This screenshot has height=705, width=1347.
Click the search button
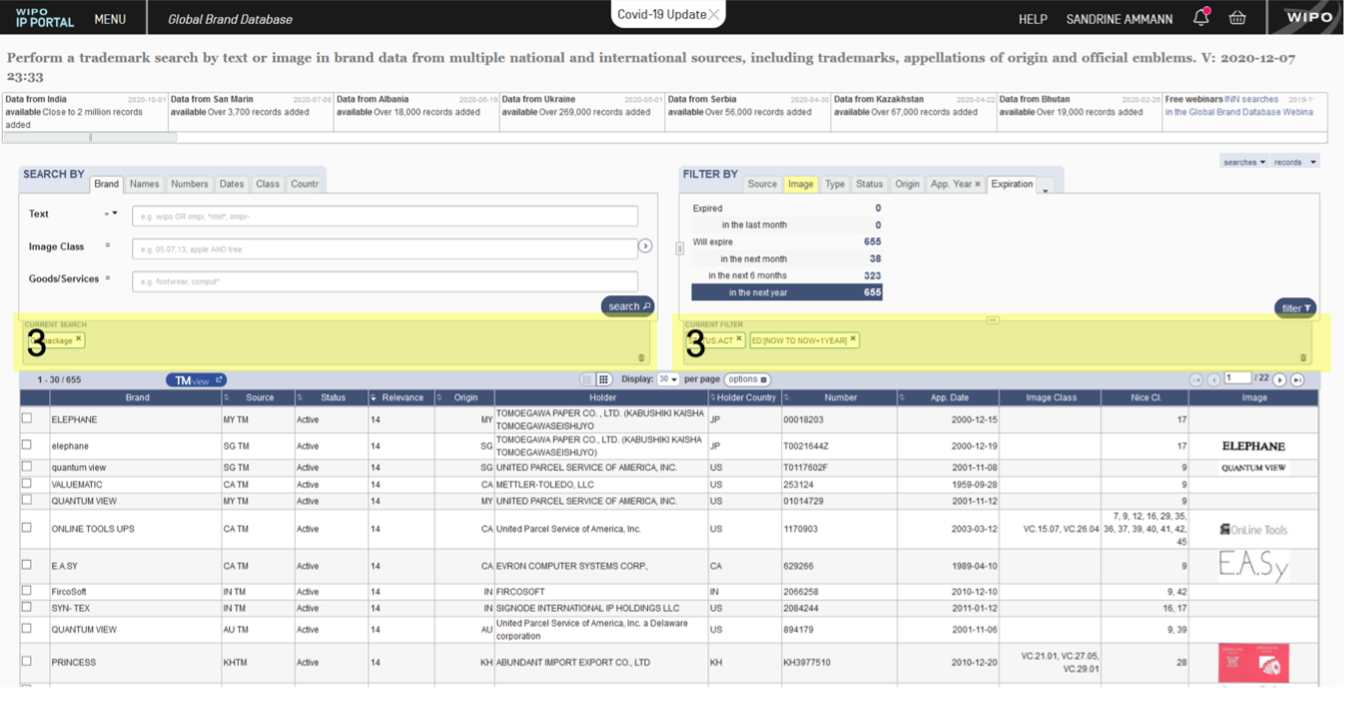pos(628,306)
